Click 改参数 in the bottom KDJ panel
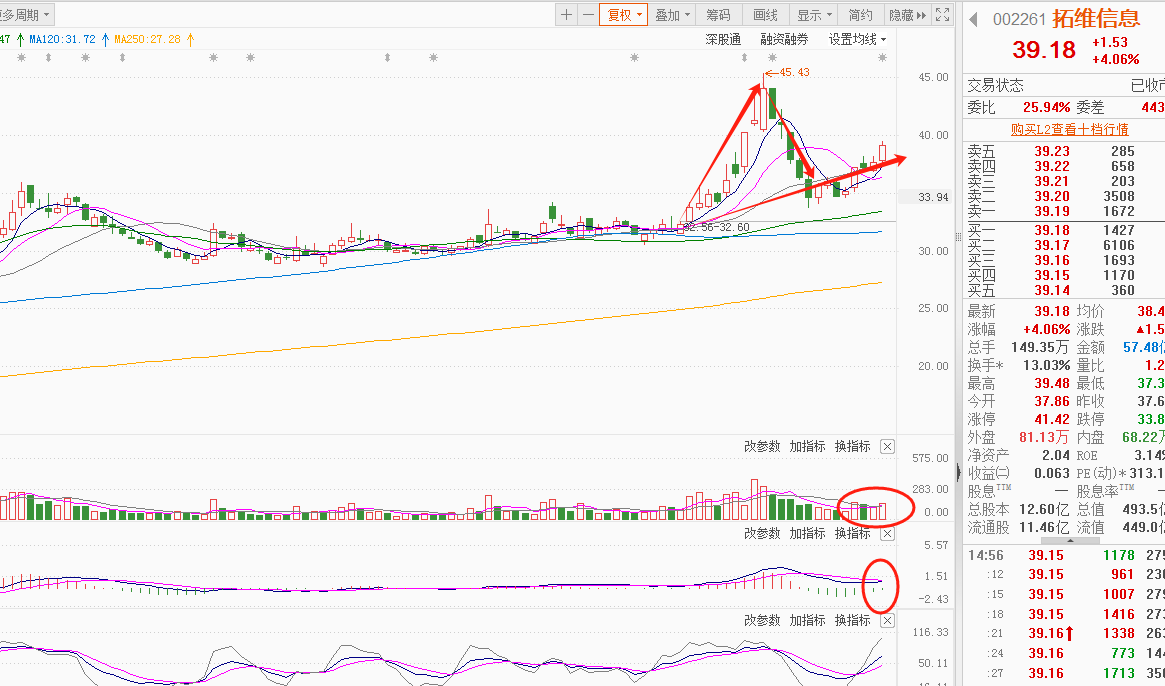The image size is (1165, 686). click(x=762, y=621)
